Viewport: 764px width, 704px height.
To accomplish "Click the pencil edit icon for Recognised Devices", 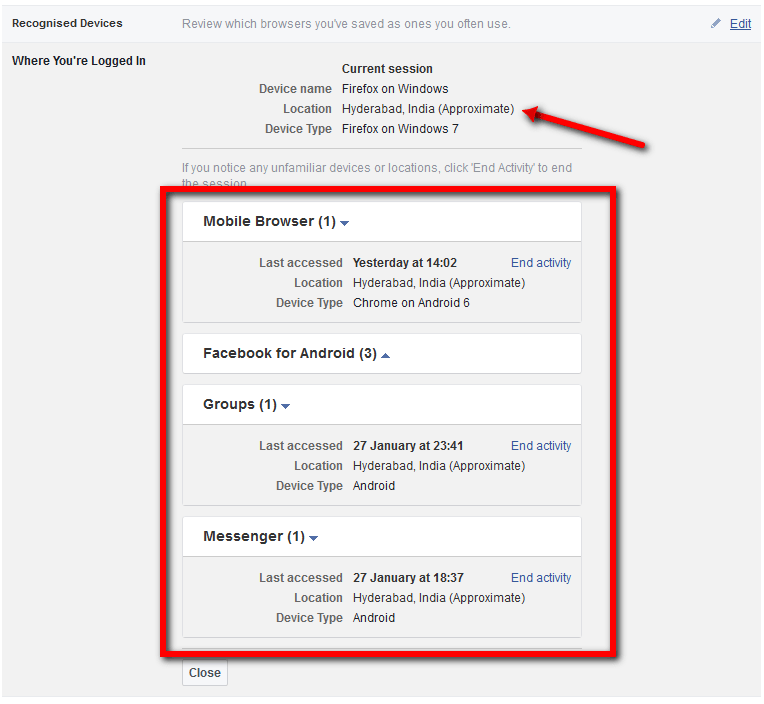I will tap(715, 23).
